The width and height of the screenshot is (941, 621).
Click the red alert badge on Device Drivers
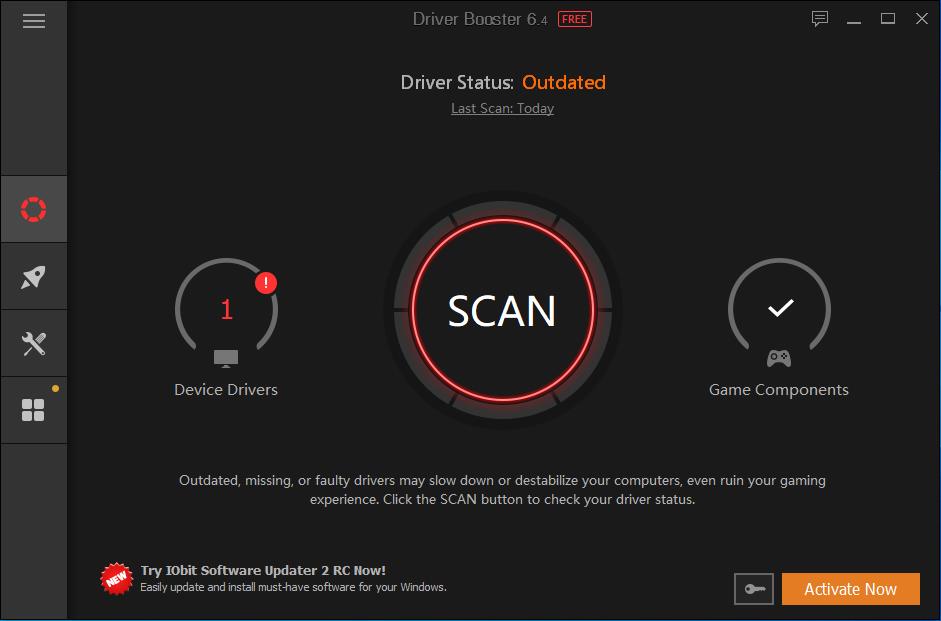[266, 283]
